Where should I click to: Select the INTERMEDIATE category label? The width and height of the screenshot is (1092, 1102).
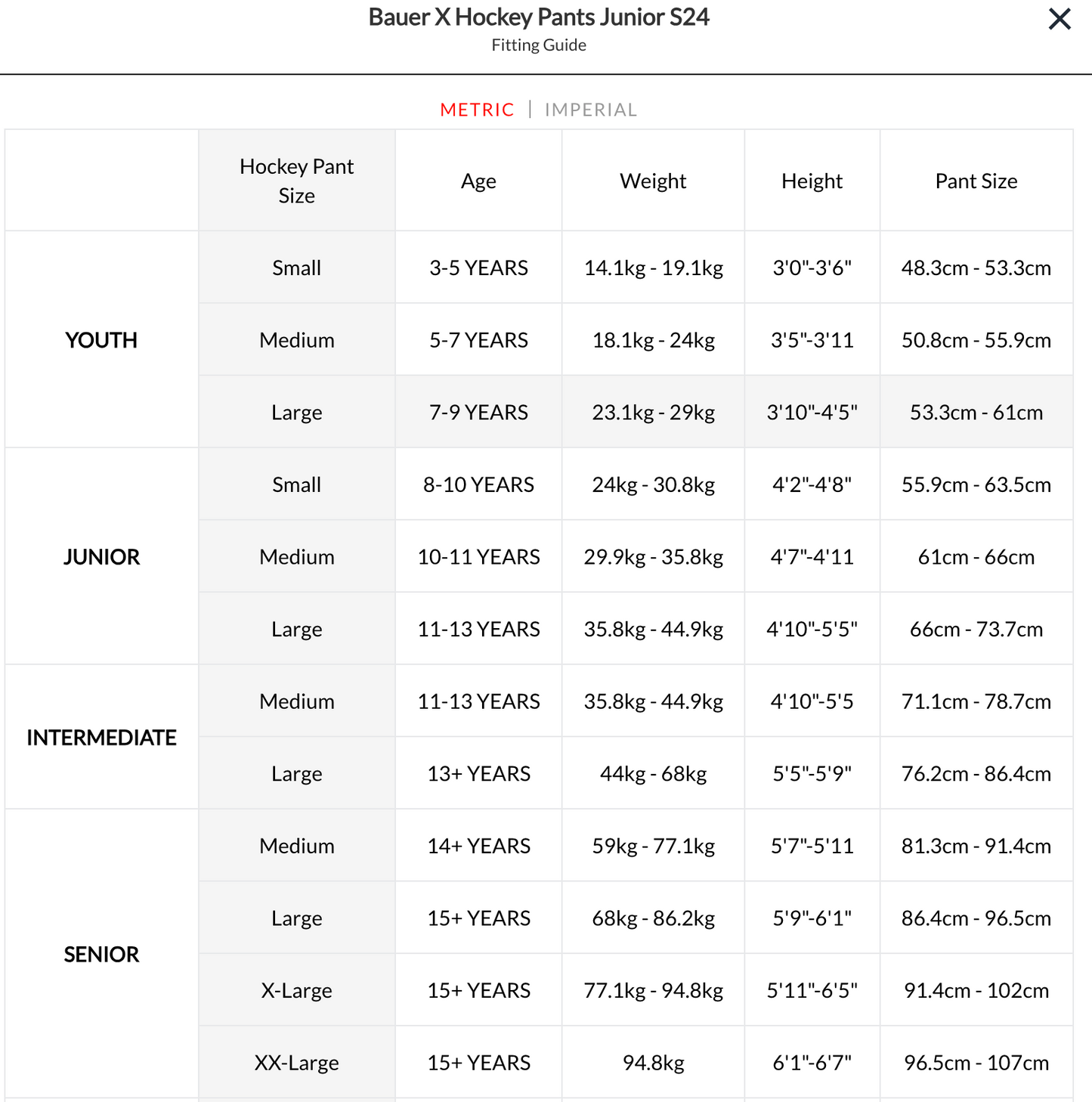point(101,738)
